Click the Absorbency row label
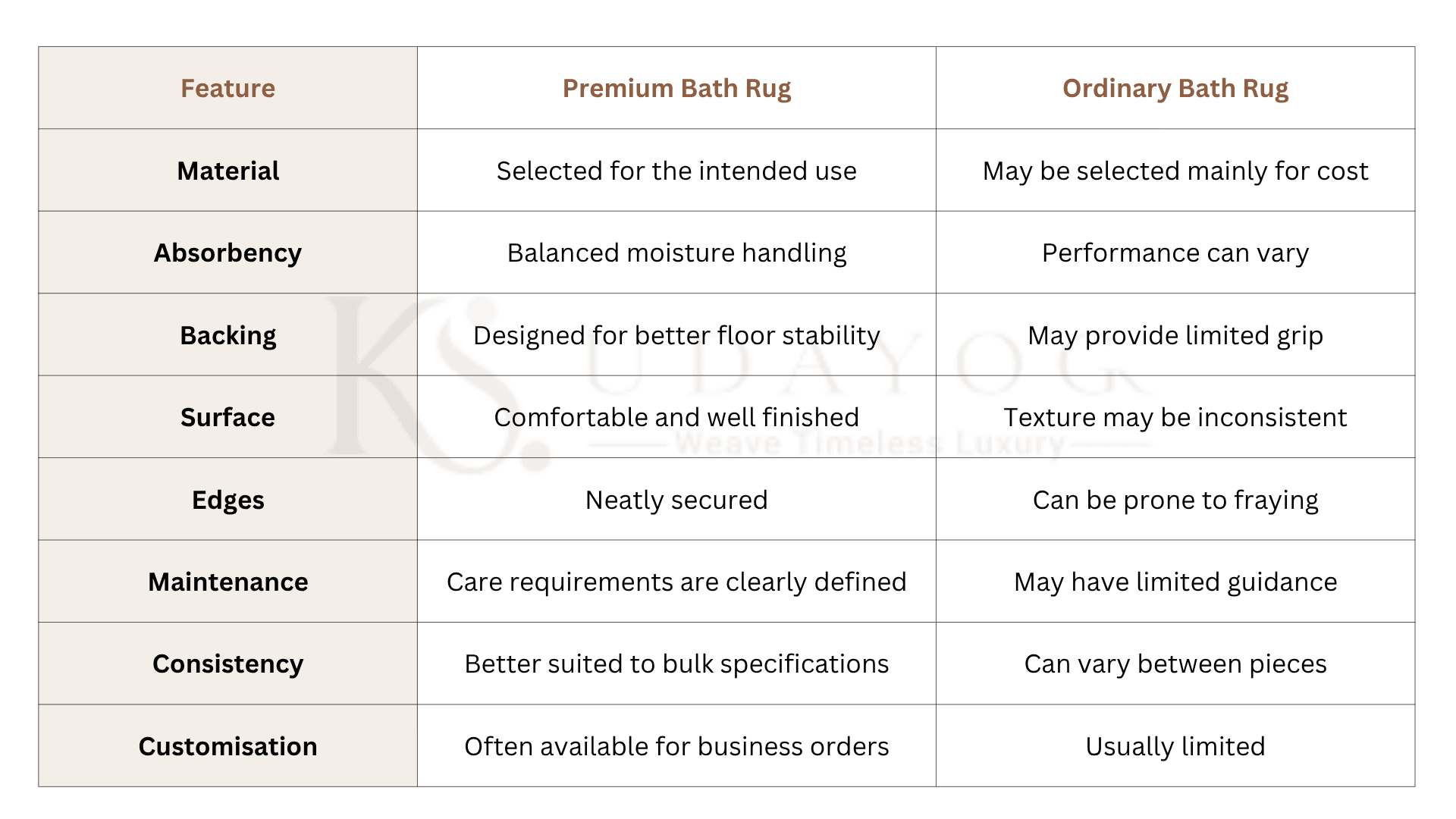 [227, 253]
